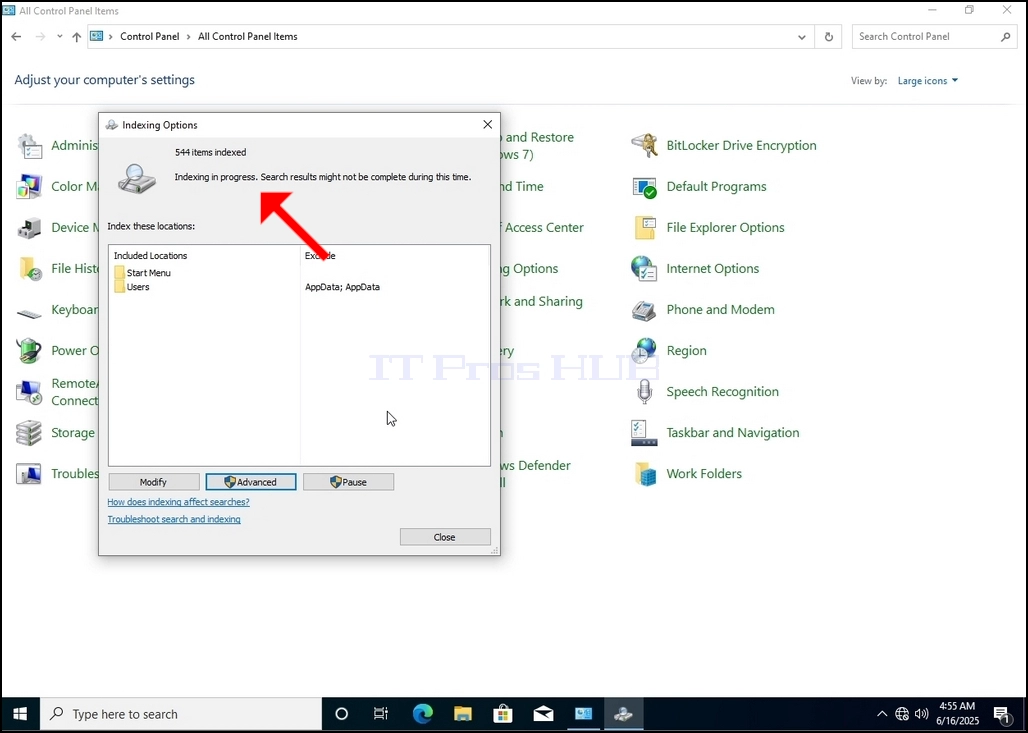The width and height of the screenshot is (1028, 733).
Task: Close the Indexing Options dialog via Close button
Action: 445,537
